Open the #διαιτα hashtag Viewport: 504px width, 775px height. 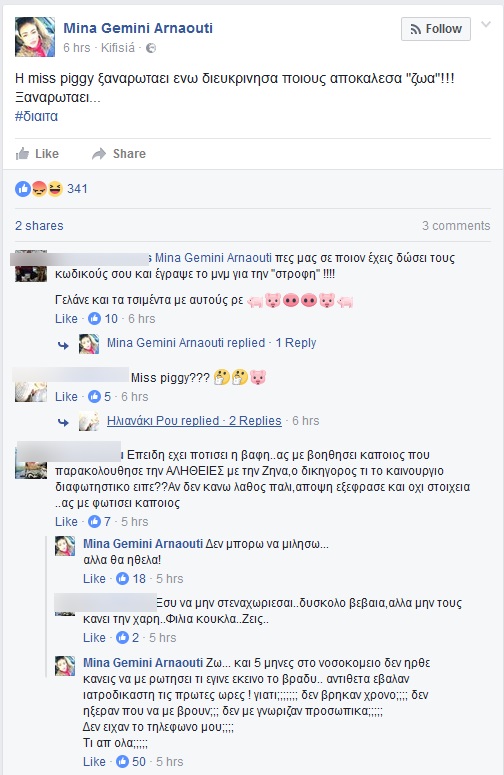coord(36,117)
